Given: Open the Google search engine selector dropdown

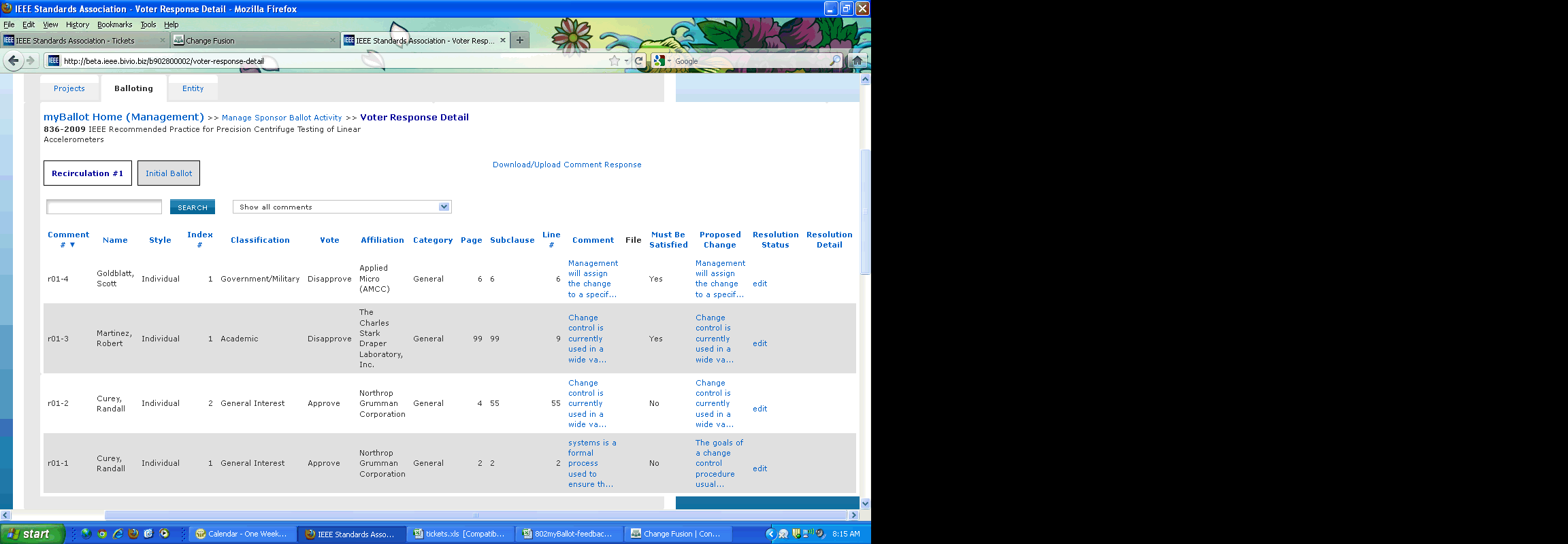Looking at the screenshot, I should coord(661,61).
